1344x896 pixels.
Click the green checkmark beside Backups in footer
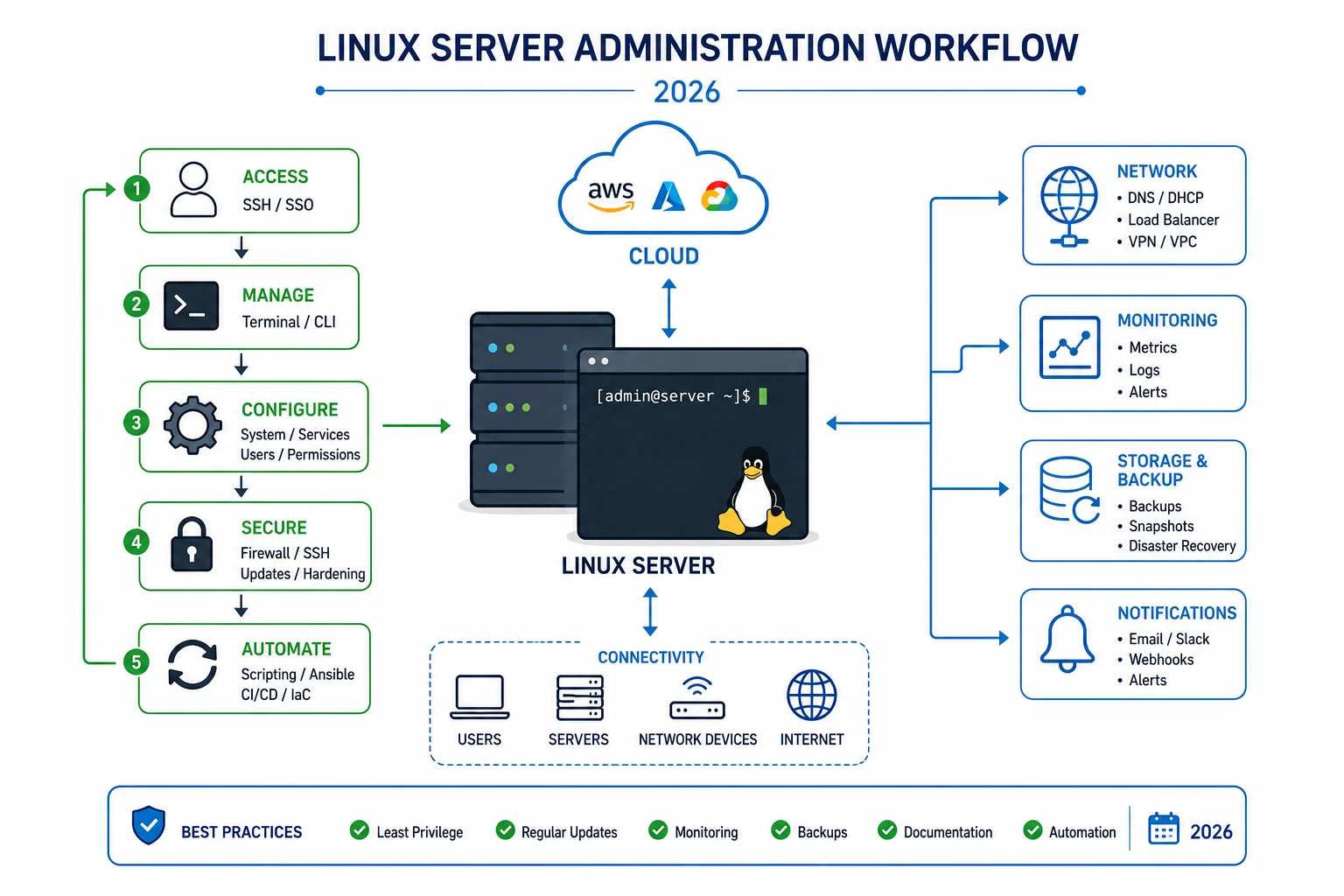(780, 829)
